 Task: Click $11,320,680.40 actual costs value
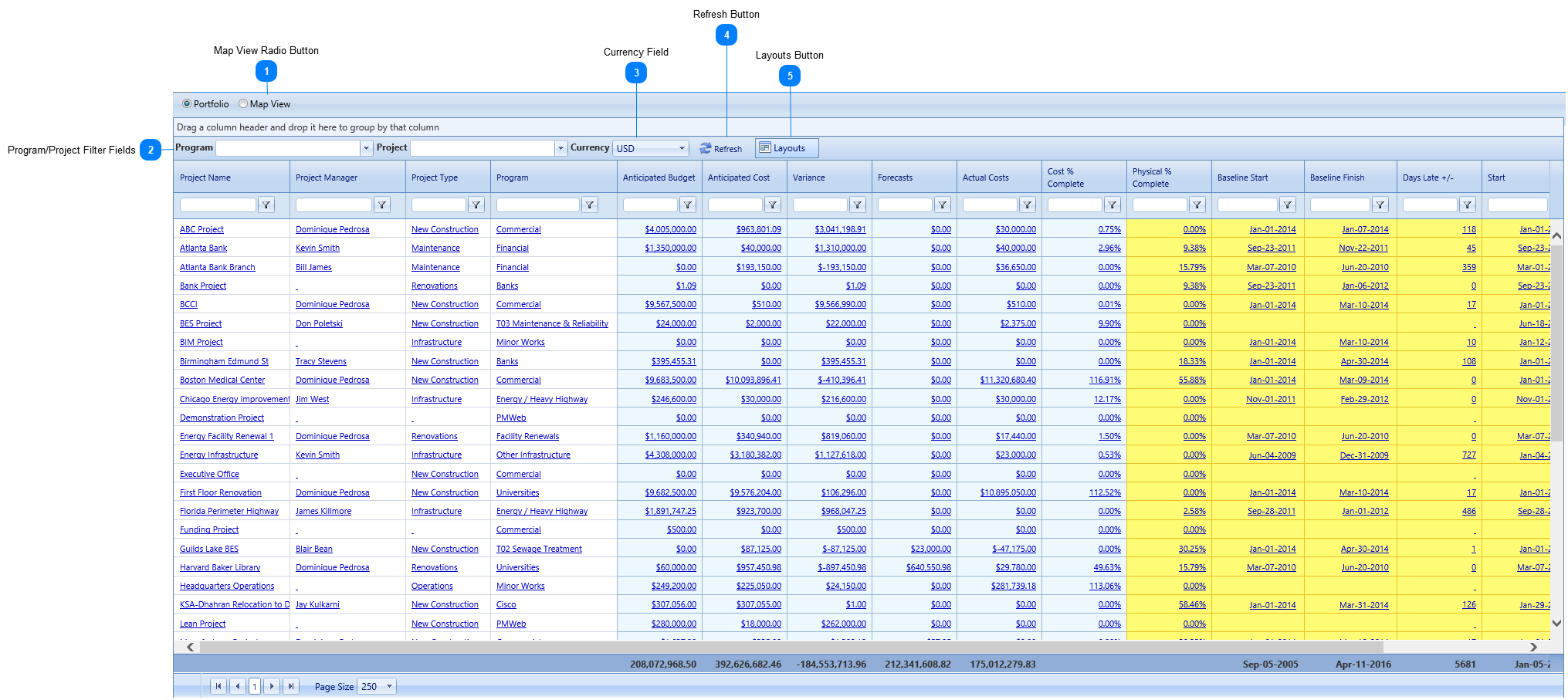pos(1008,380)
